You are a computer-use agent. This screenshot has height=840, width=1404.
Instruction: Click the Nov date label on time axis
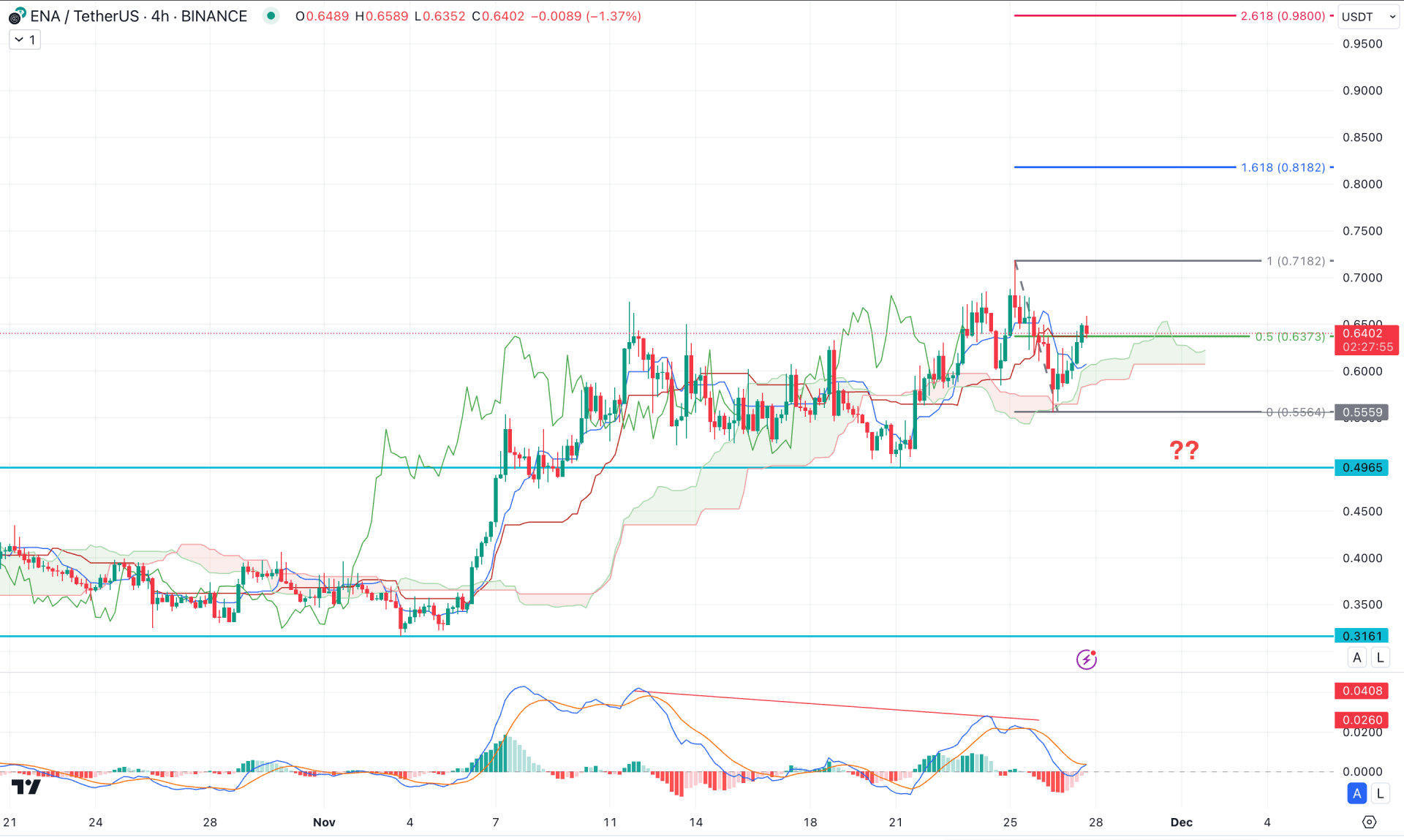click(x=324, y=822)
